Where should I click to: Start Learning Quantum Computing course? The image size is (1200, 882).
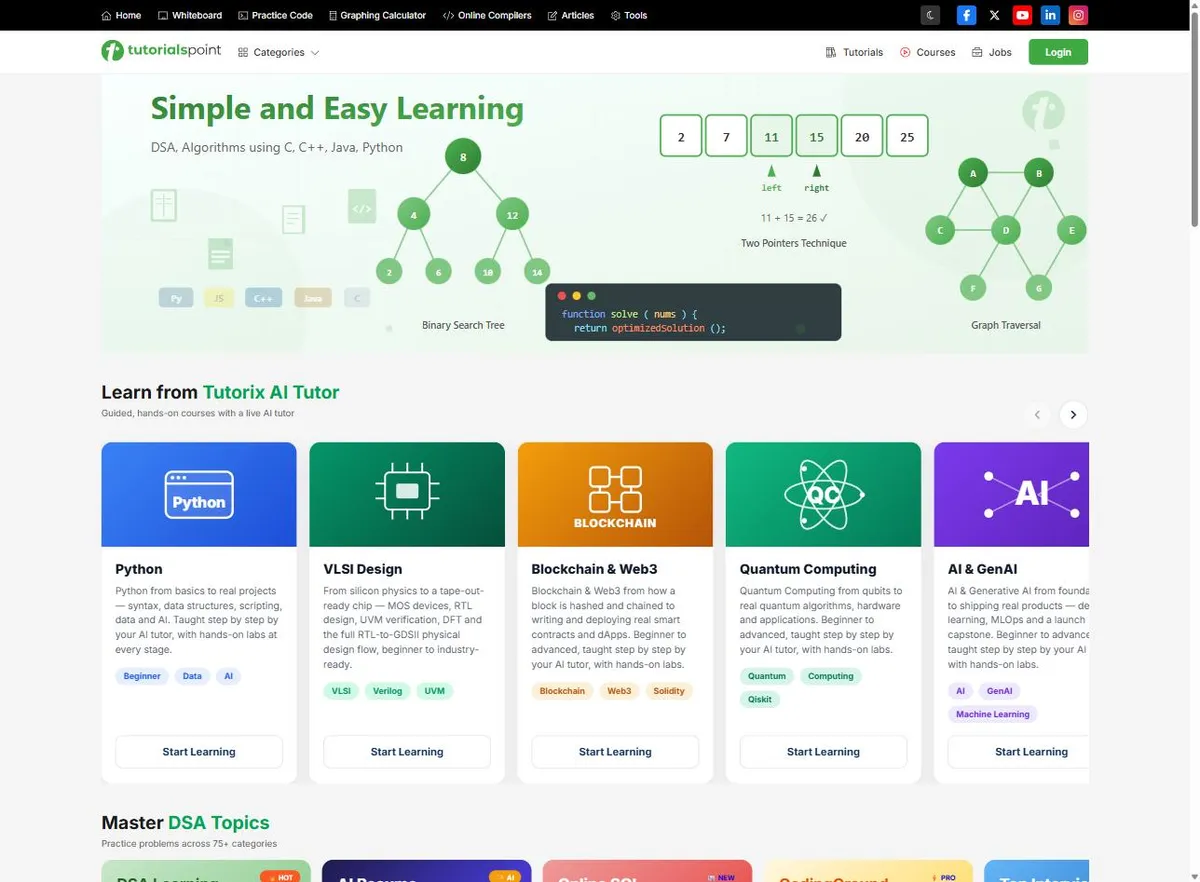[823, 752]
